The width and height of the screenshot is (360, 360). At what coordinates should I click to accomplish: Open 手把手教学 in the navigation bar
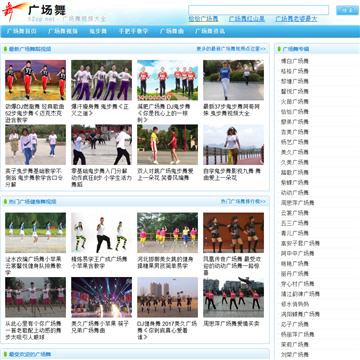pos(133,31)
